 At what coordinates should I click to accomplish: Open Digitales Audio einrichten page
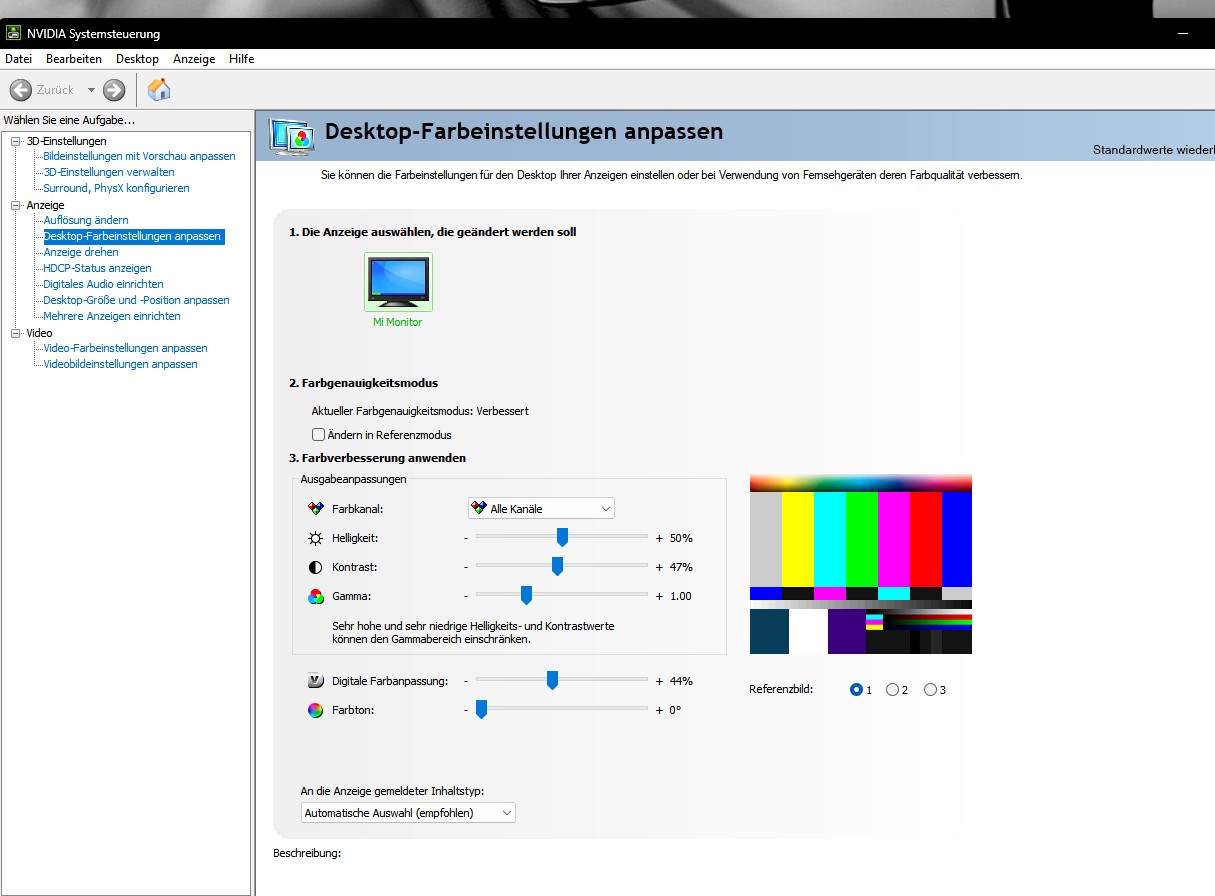pyautogui.click(x=103, y=284)
